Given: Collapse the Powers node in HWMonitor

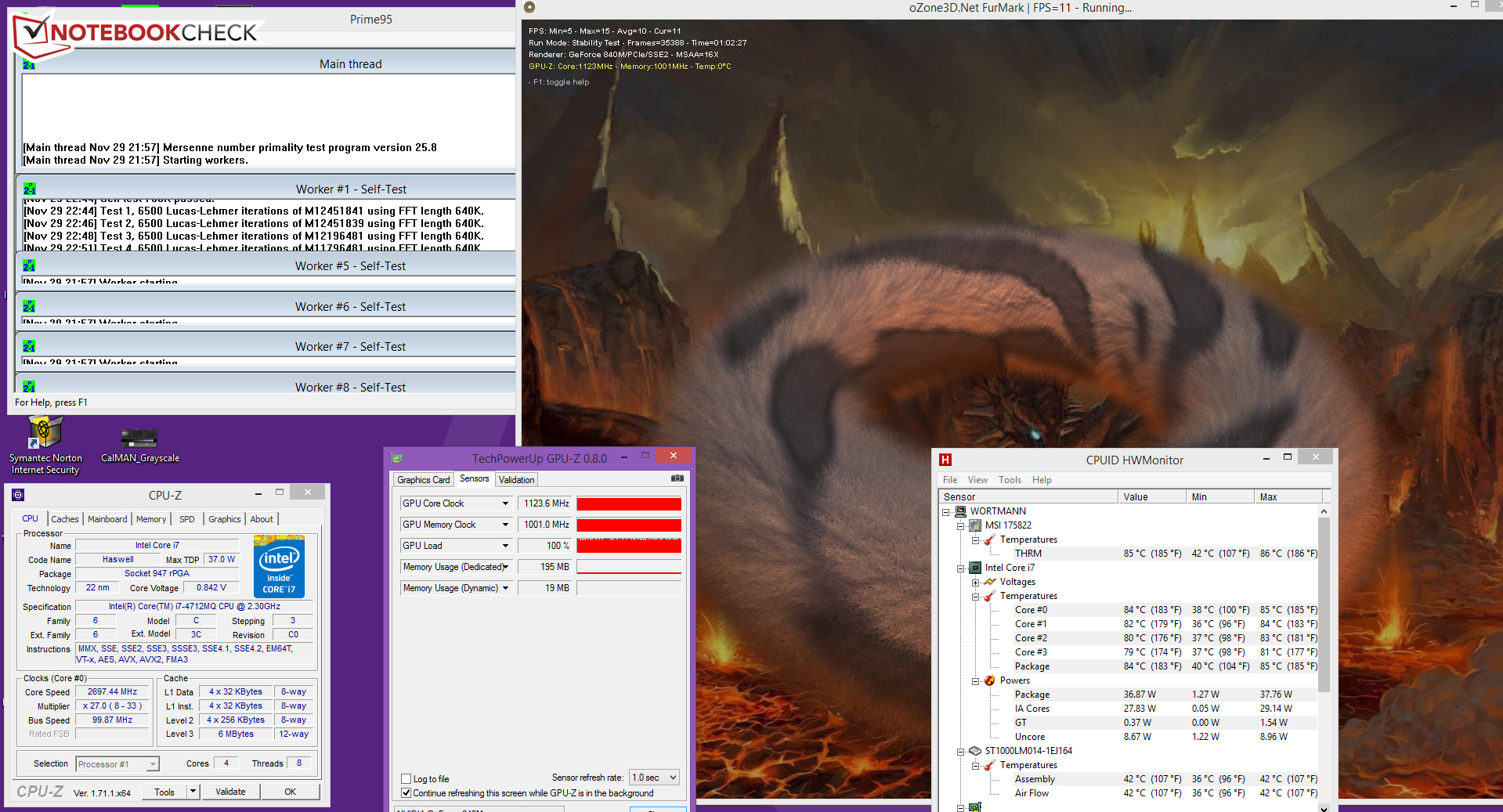Looking at the screenshot, I should [x=975, y=680].
